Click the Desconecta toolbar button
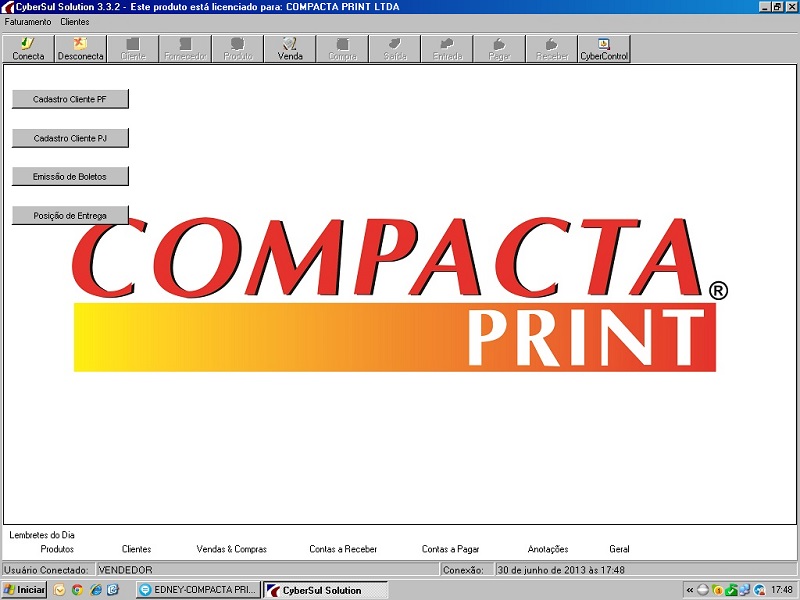The width and height of the screenshot is (800, 600). pos(81,49)
